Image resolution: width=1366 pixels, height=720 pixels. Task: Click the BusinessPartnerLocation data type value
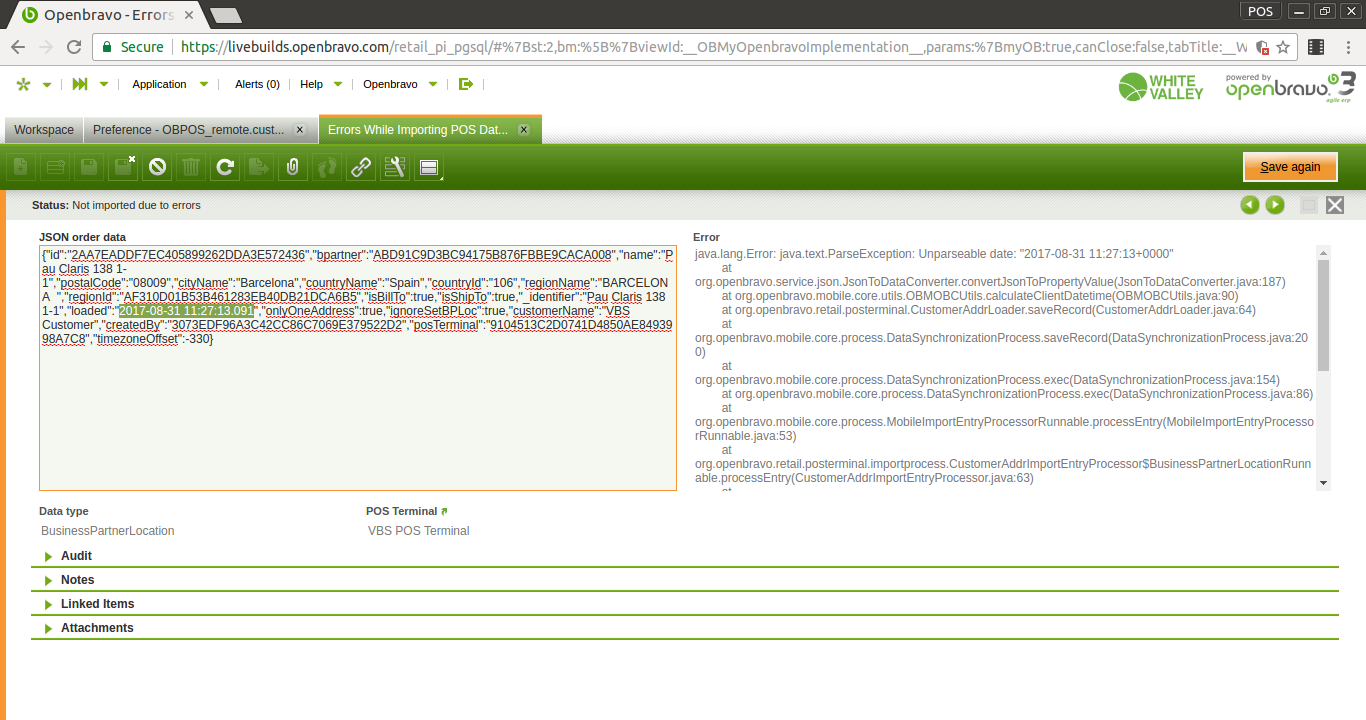coord(108,531)
